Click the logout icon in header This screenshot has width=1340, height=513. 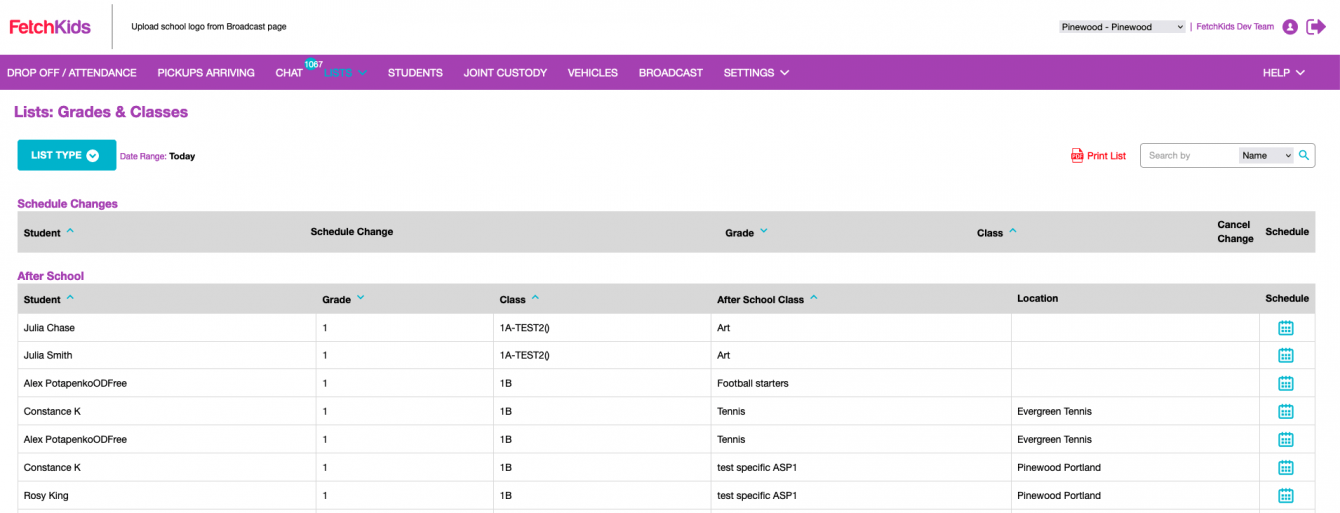1316,27
